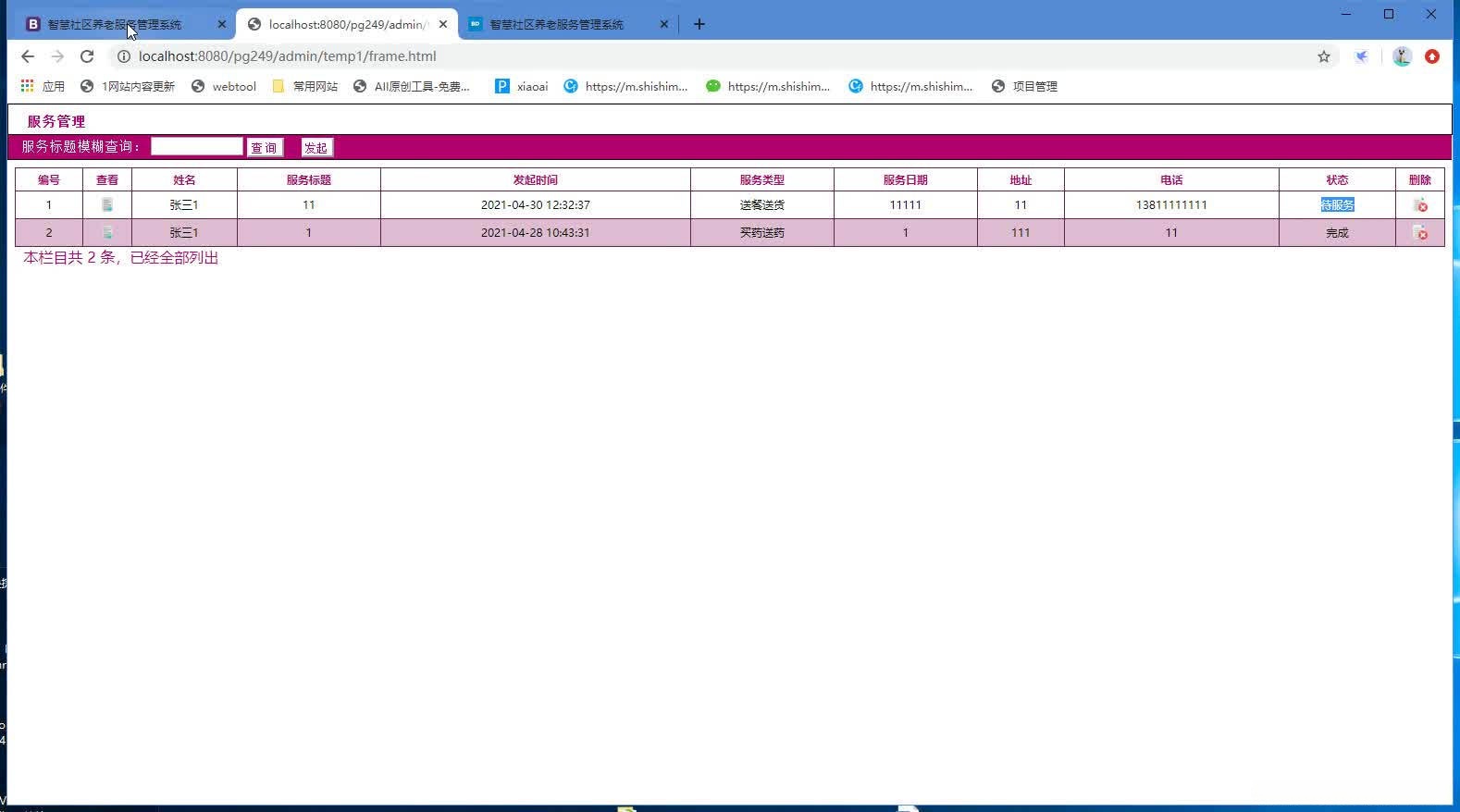Click 张三1 name in row 1
The width and height of the screenshot is (1460, 812).
184,204
